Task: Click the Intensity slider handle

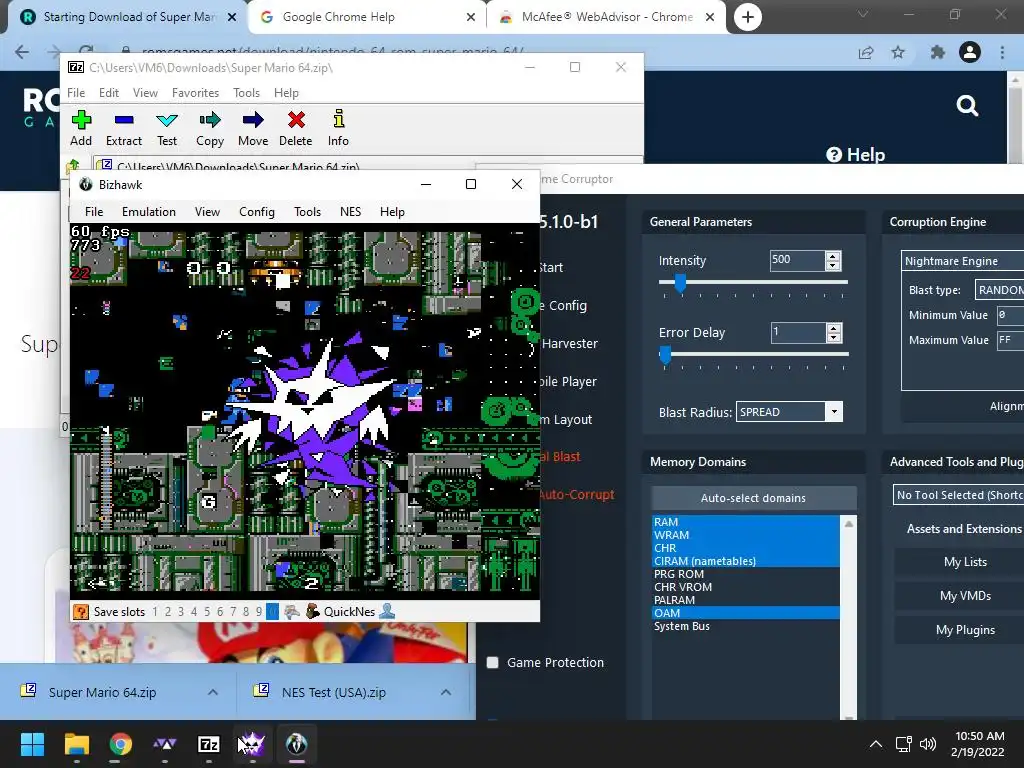Action: click(x=680, y=283)
